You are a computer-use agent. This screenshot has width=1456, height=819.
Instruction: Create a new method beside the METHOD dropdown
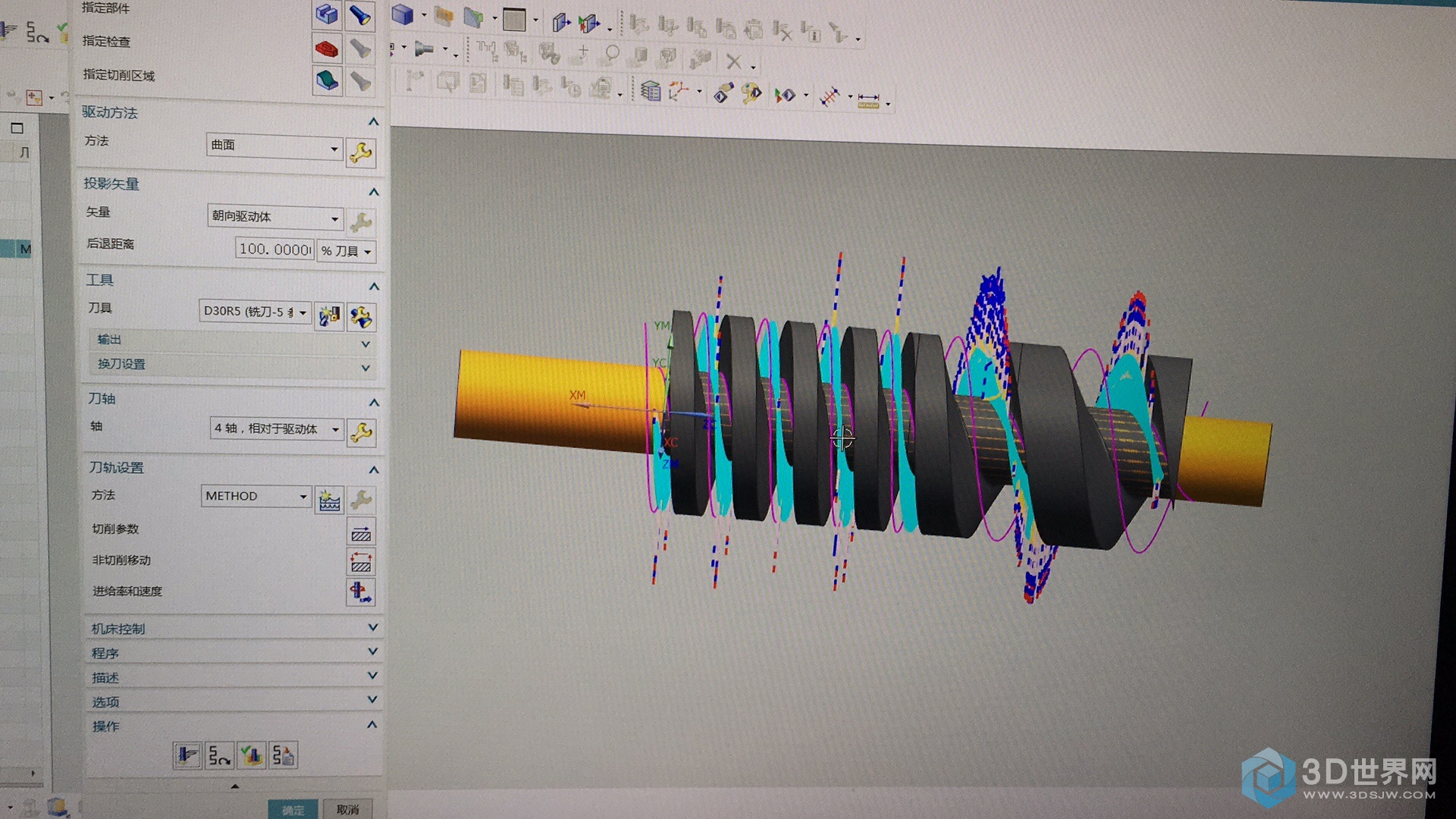click(x=329, y=500)
